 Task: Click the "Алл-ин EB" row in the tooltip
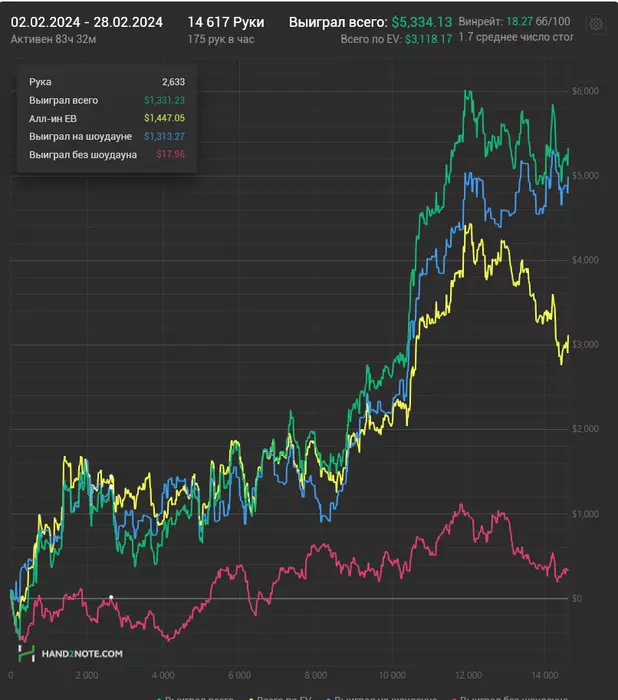(x=46, y=118)
